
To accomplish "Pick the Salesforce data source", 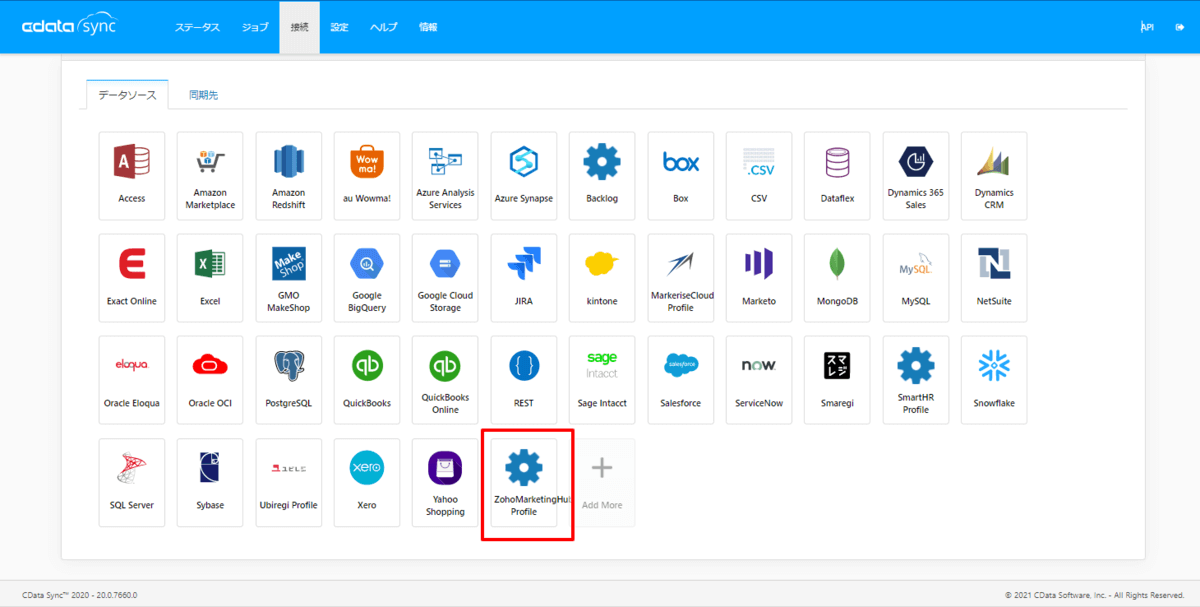I will pos(681,380).
